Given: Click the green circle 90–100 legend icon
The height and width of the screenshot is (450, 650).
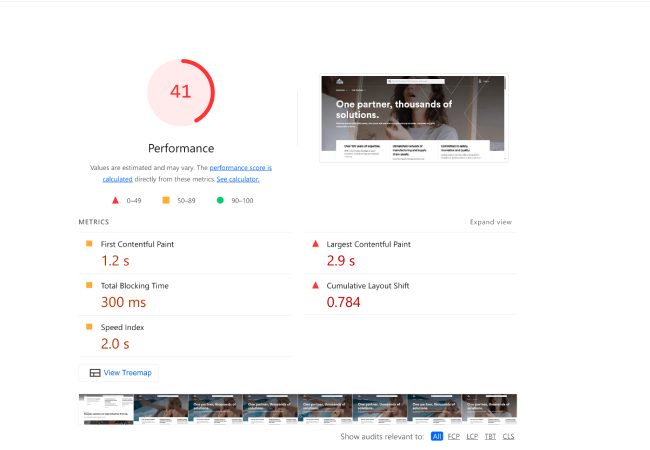Looking at the screenshot, I should coord(220,200).
